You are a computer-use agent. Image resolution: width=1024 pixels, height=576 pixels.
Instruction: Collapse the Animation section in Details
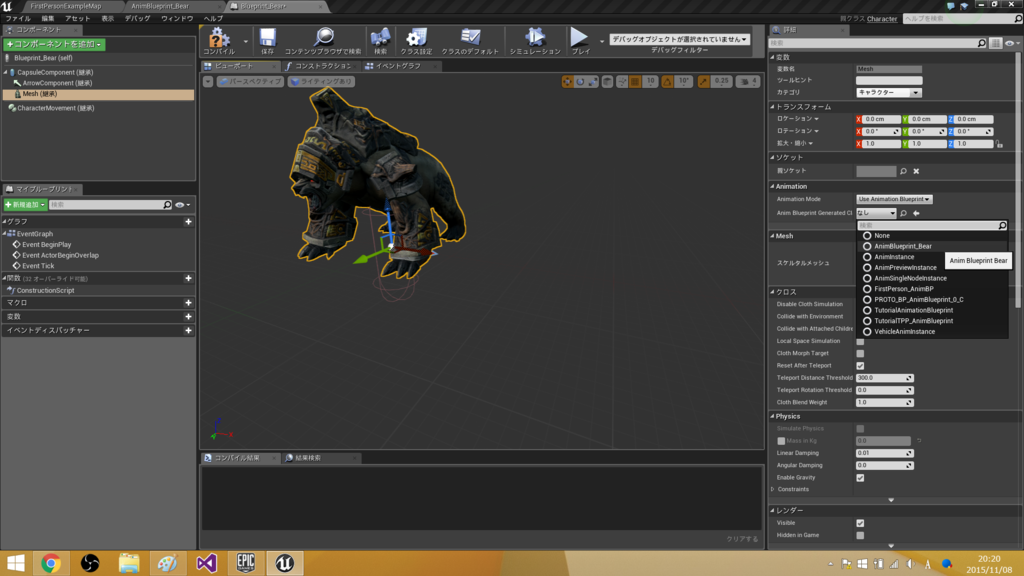tap(773, 187)
